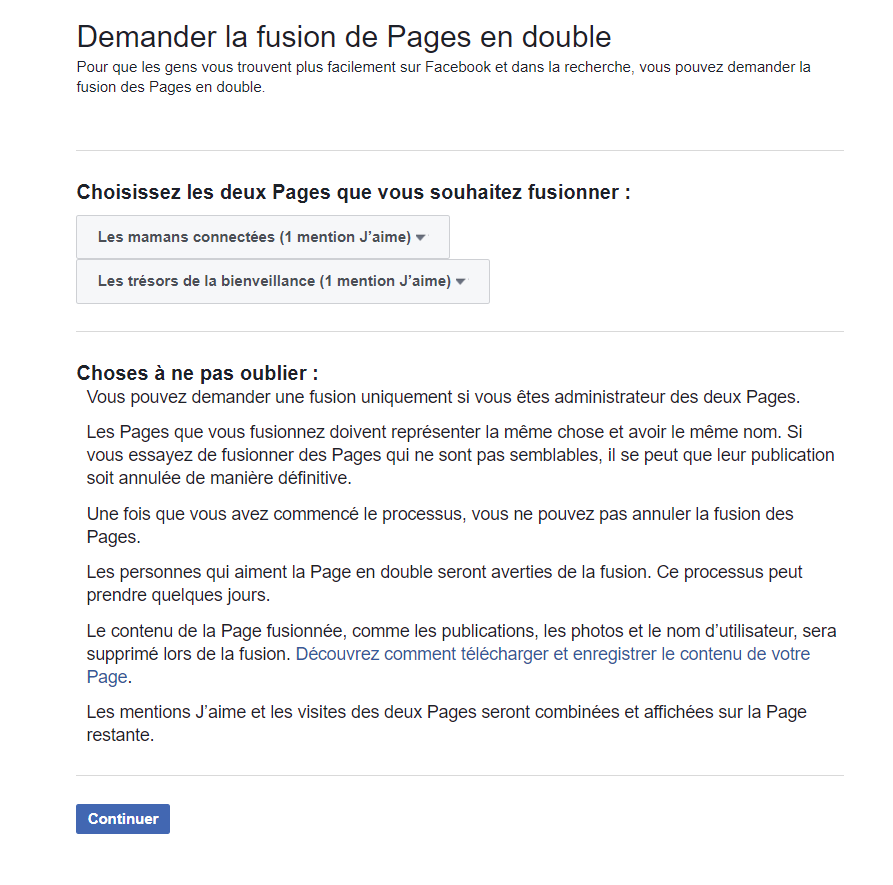Click the Demander la fusion de Pages heading

(x=344, y=37)
